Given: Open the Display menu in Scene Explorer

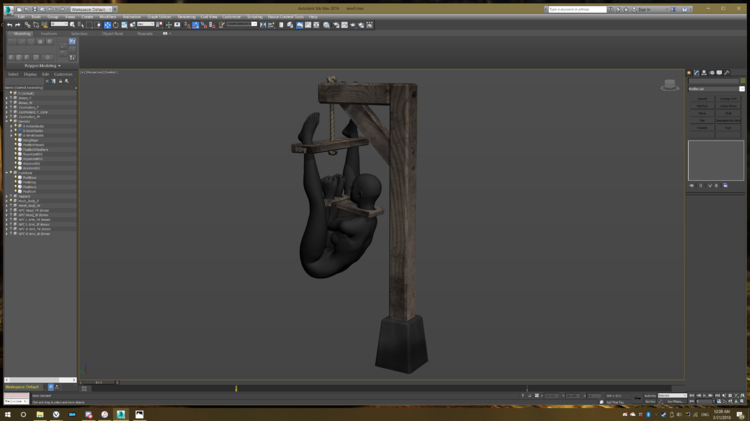Looking at the screenshot, I should coord(30,74).
